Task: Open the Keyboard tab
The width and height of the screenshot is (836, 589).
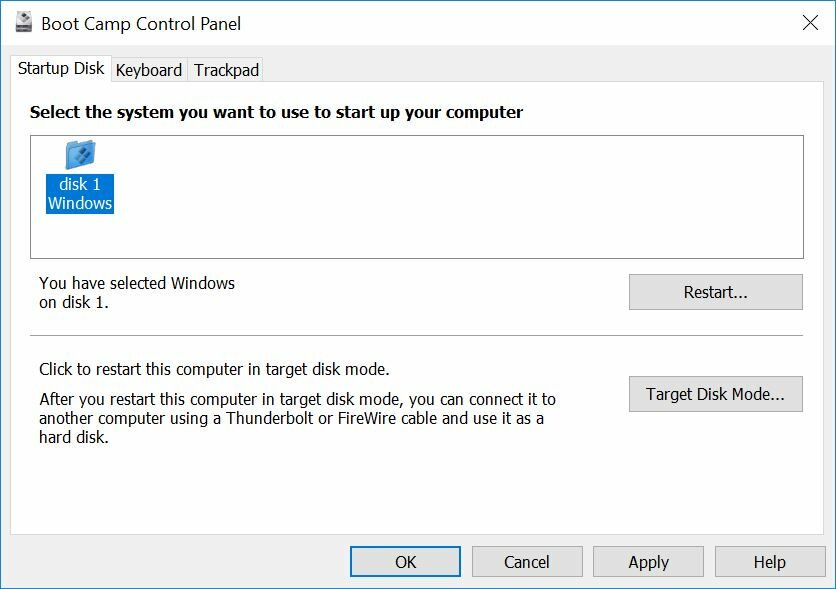Action: click(x=149, y=70)
